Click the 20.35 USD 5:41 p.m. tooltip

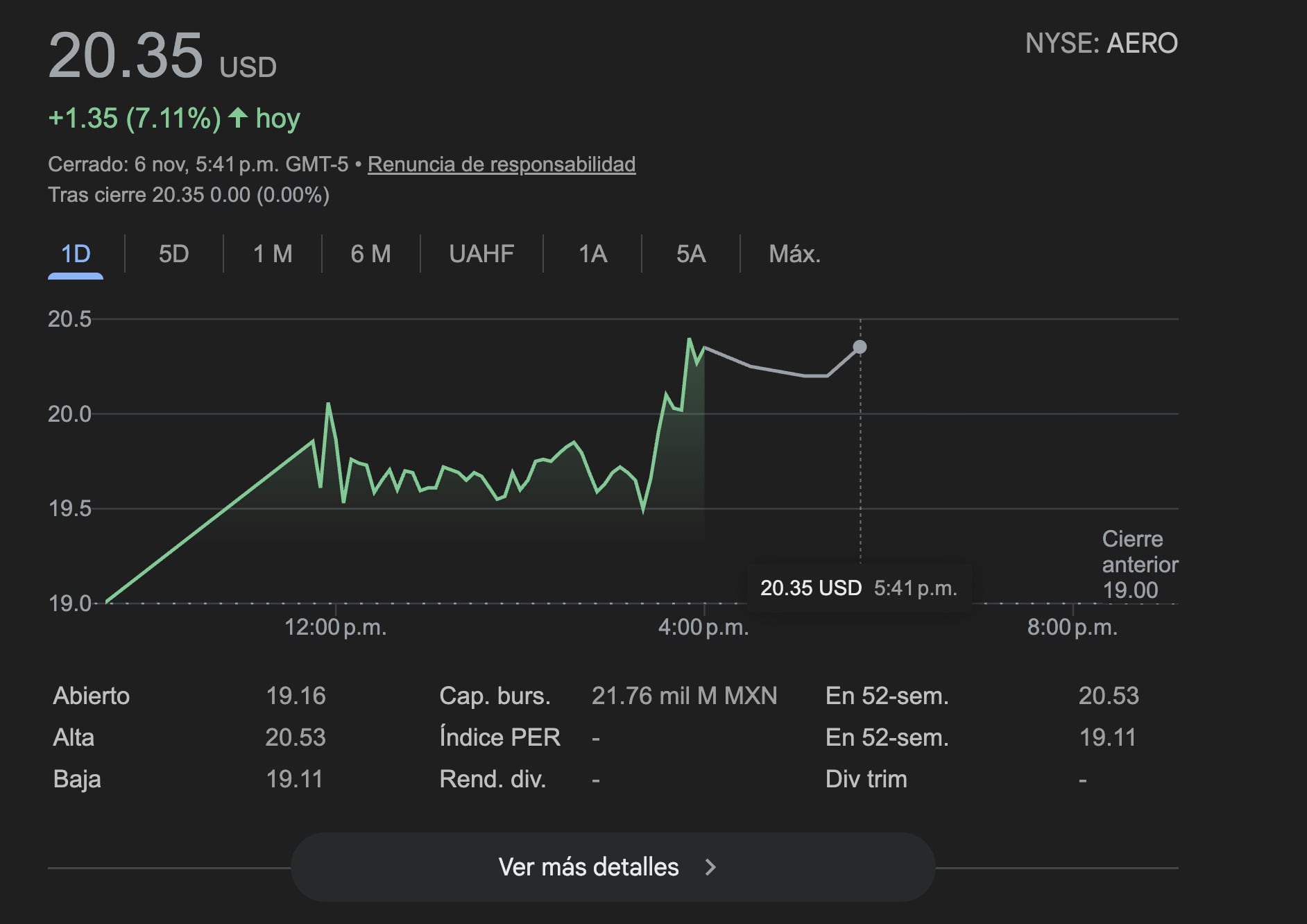tap(858, 588)
